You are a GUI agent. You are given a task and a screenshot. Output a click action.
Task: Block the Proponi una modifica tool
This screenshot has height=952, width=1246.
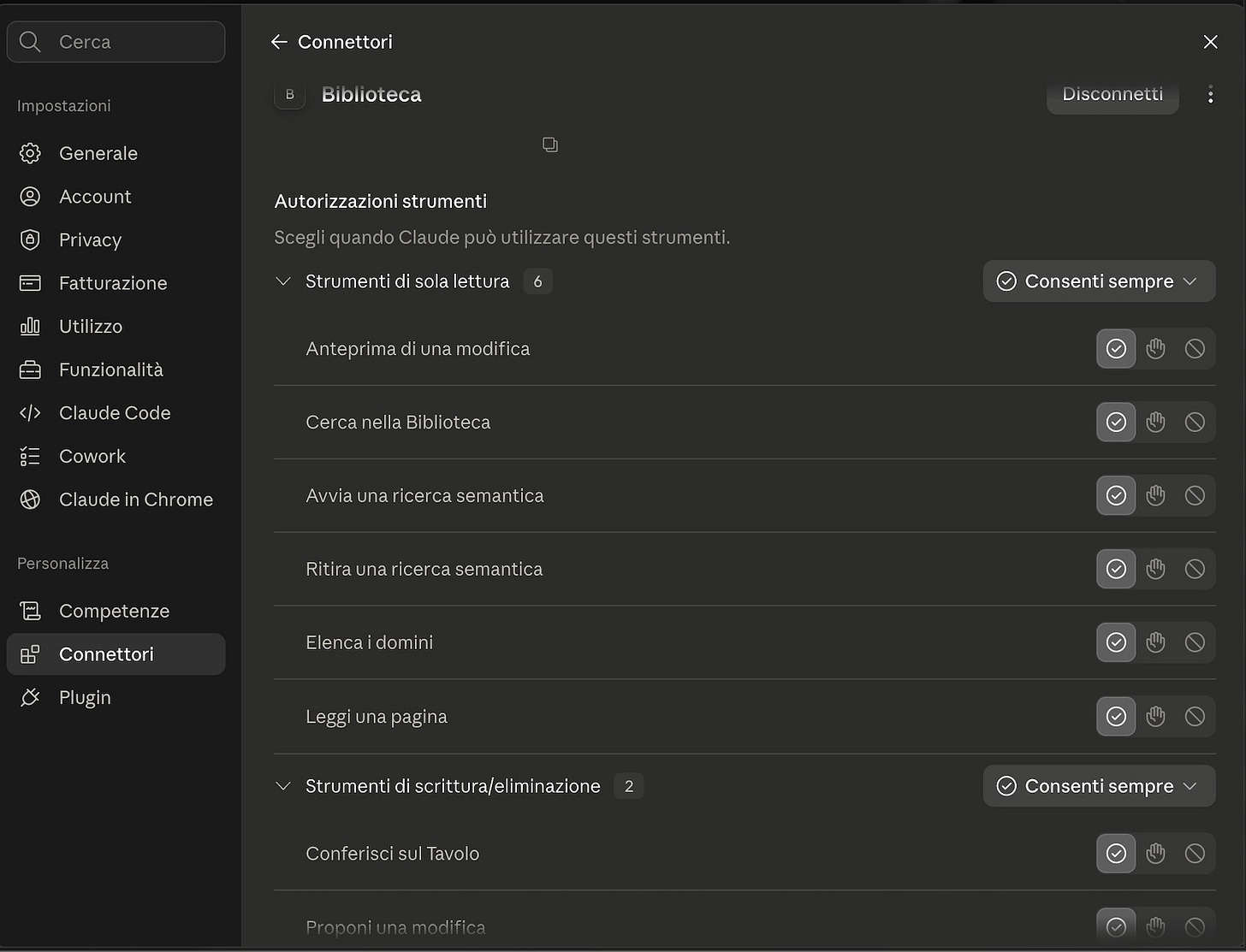1195,926
